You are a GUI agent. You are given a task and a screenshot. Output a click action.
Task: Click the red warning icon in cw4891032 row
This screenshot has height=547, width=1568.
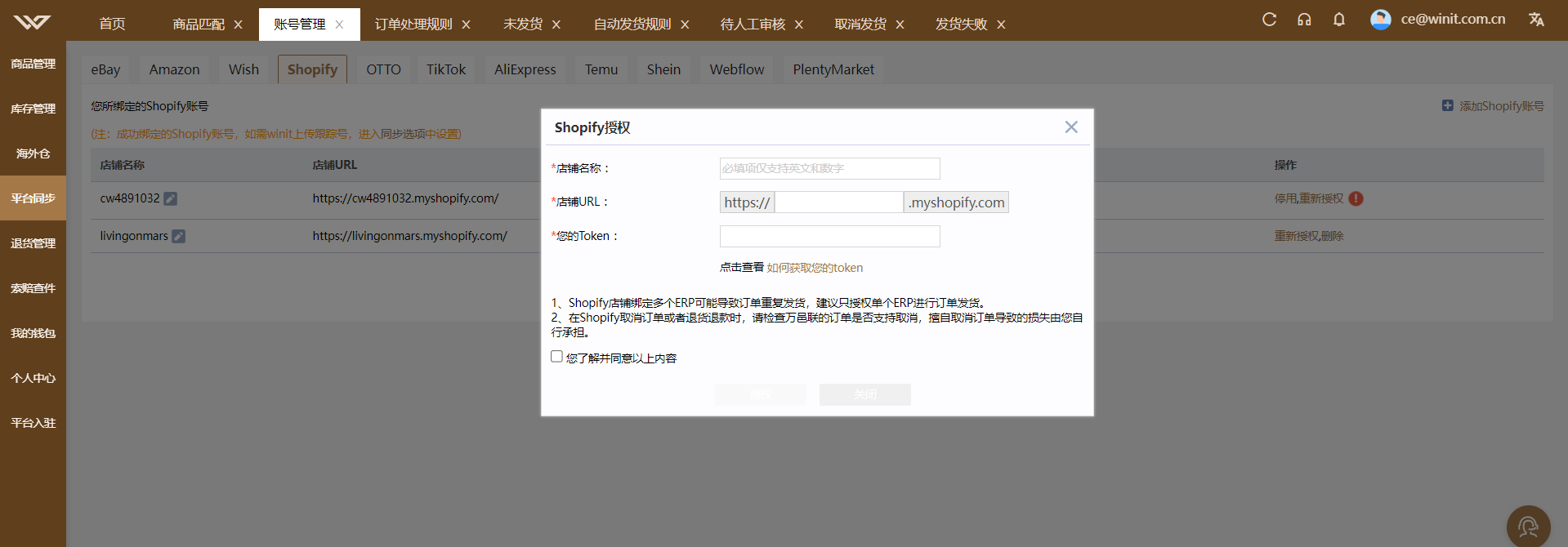point(1356,198)
